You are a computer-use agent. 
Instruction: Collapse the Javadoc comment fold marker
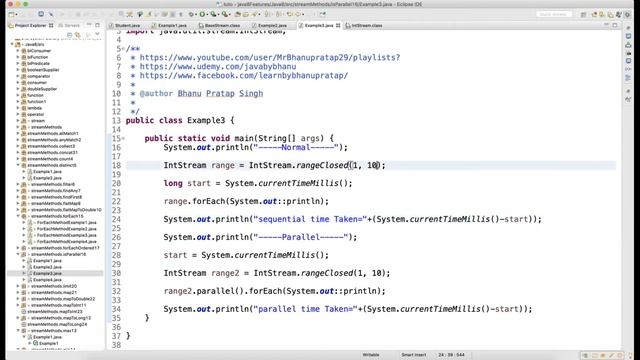(x=123, y=49)
